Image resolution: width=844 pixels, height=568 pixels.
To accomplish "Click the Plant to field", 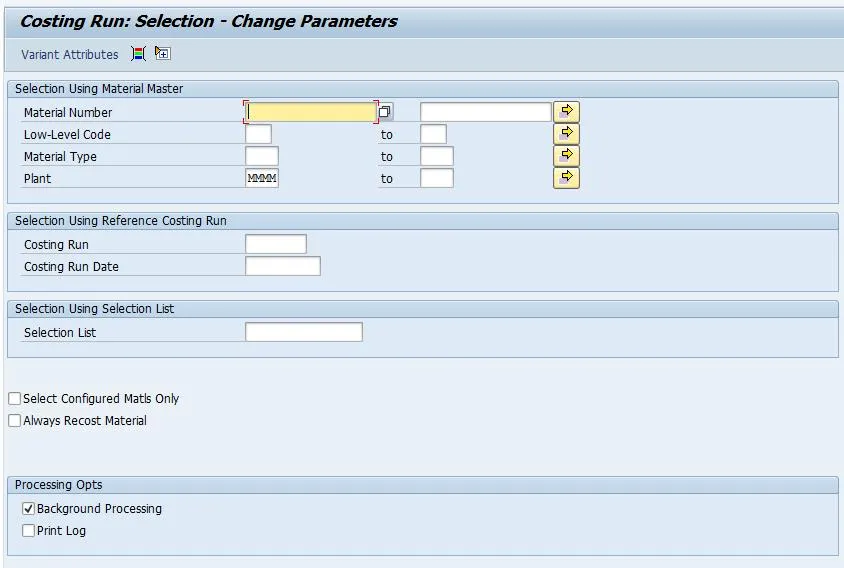I will coord(437,178).
